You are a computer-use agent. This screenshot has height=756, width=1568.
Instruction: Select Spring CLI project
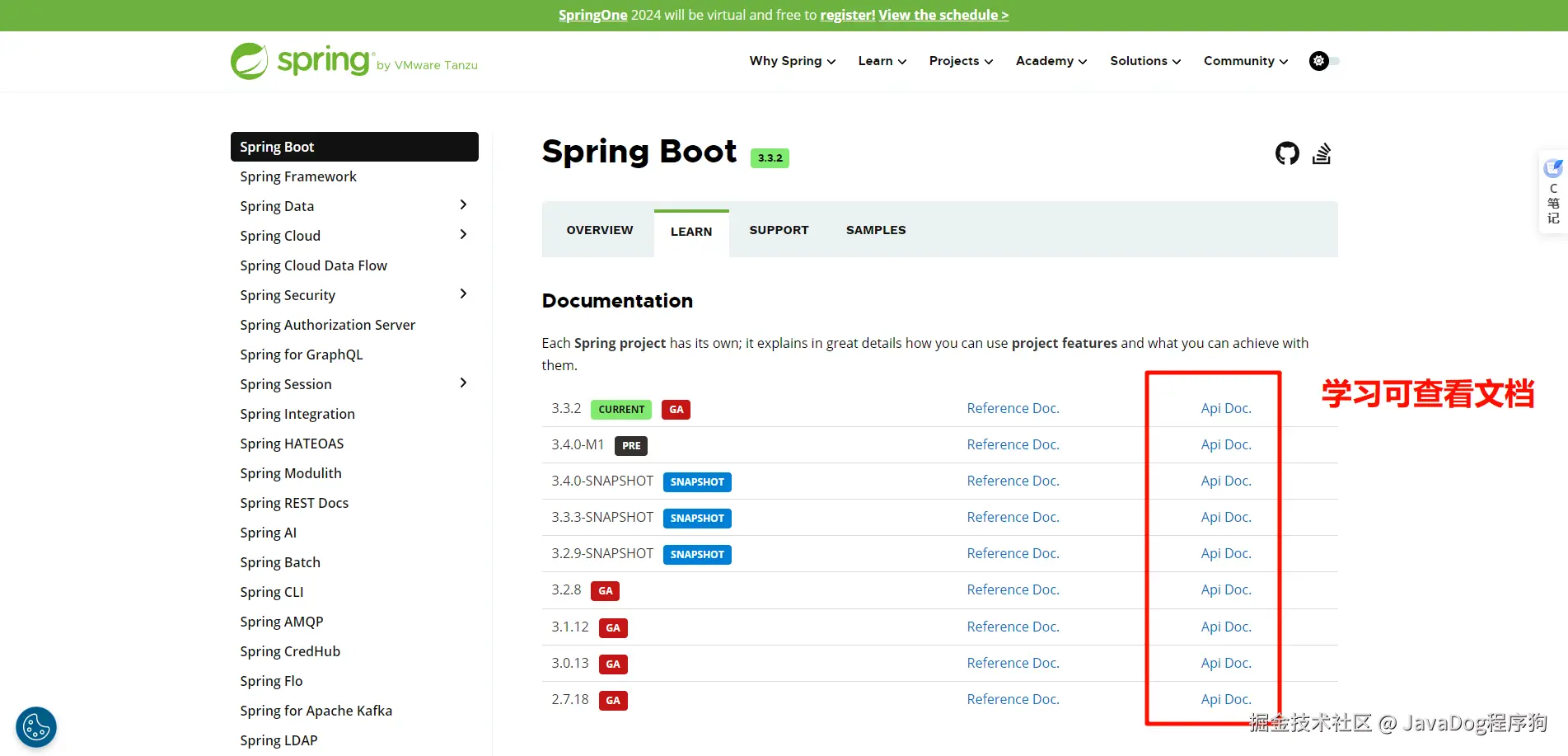(x=271, y=592)
